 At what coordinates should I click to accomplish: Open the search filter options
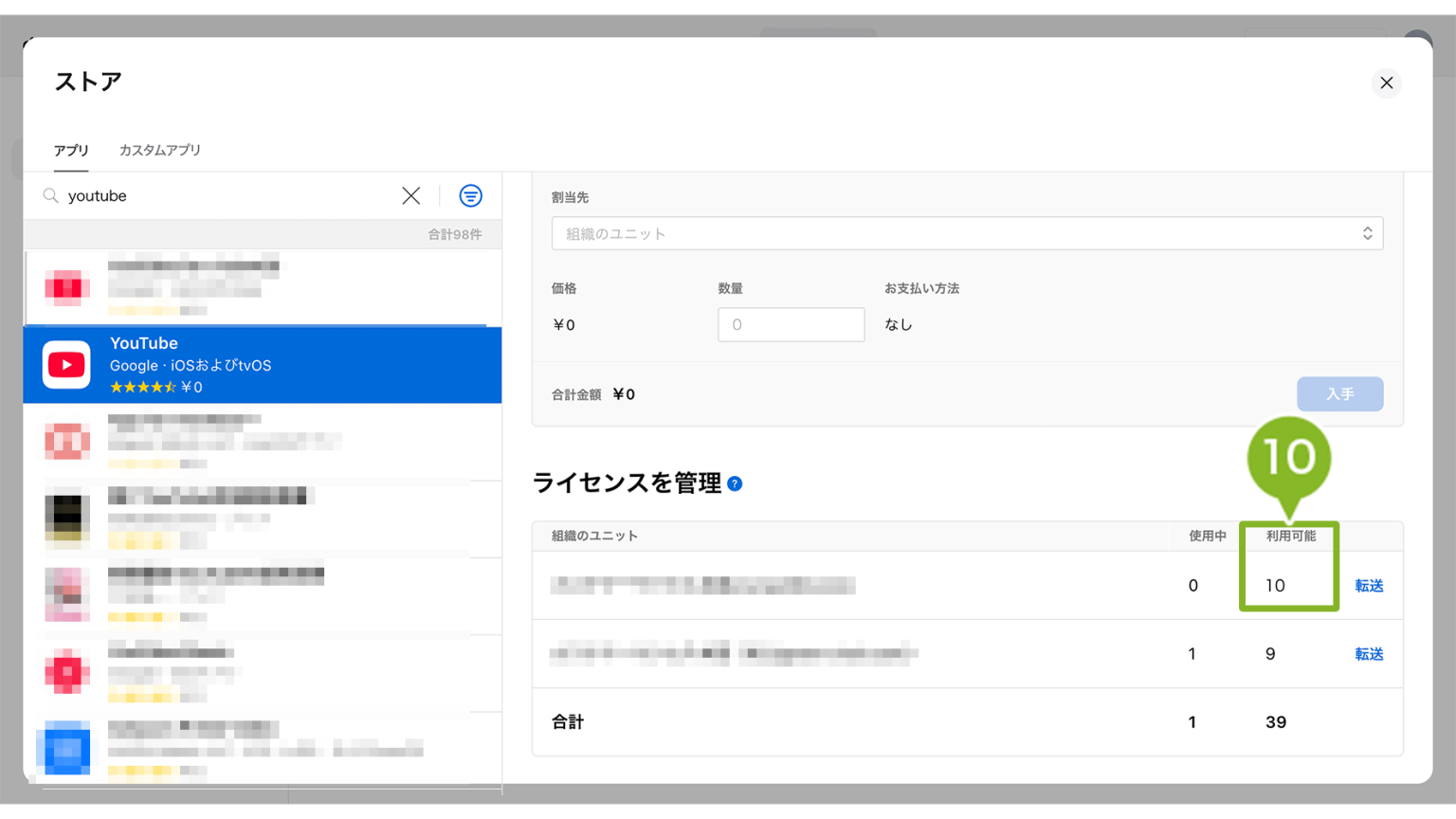tap(470, 196)
